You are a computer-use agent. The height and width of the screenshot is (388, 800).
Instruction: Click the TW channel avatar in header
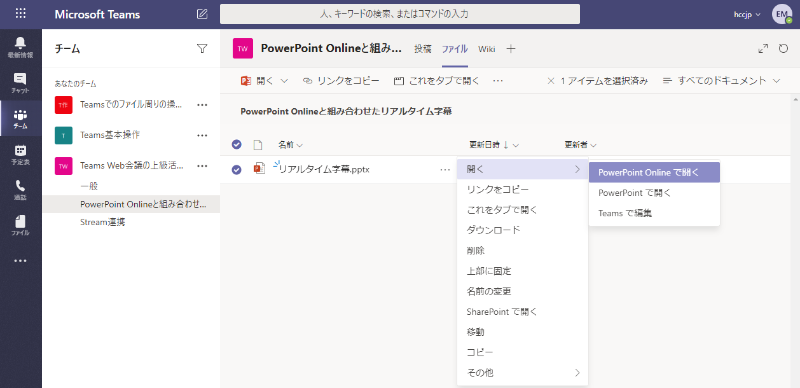[243, 48]
